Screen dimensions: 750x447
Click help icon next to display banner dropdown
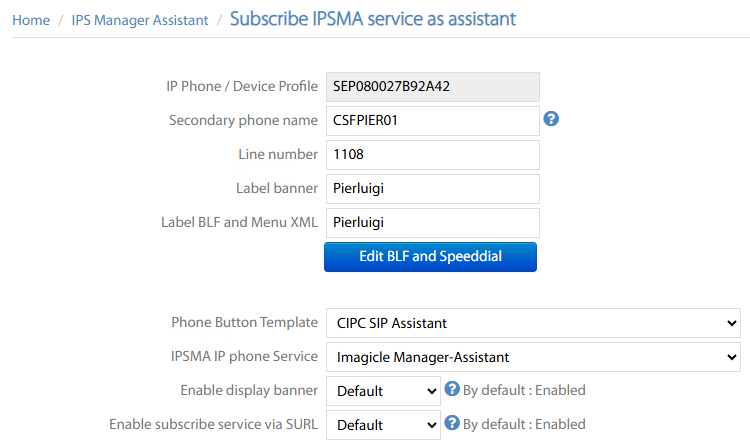coord(452,389)
